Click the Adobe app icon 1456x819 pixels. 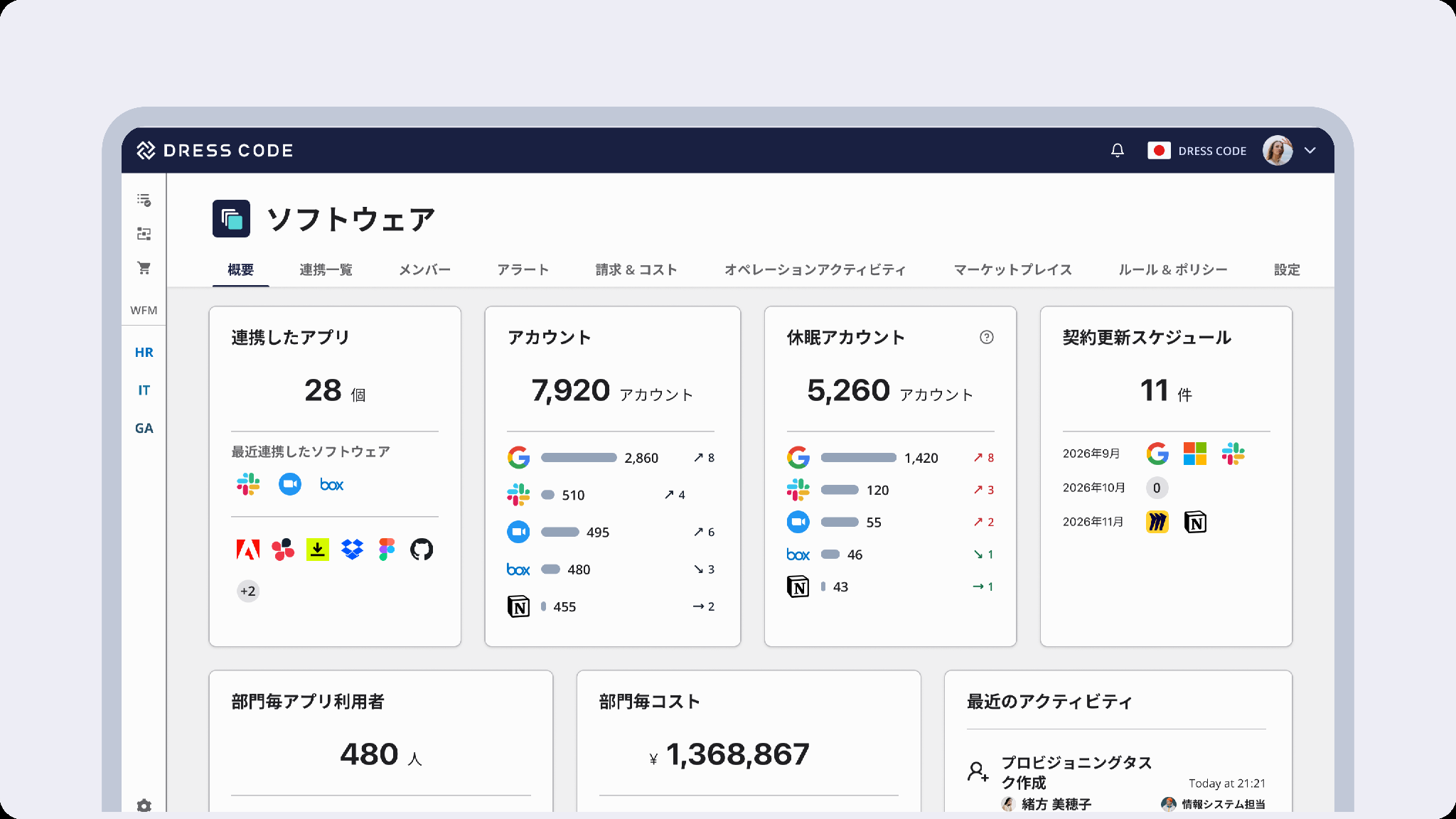(x=248, y=550)
